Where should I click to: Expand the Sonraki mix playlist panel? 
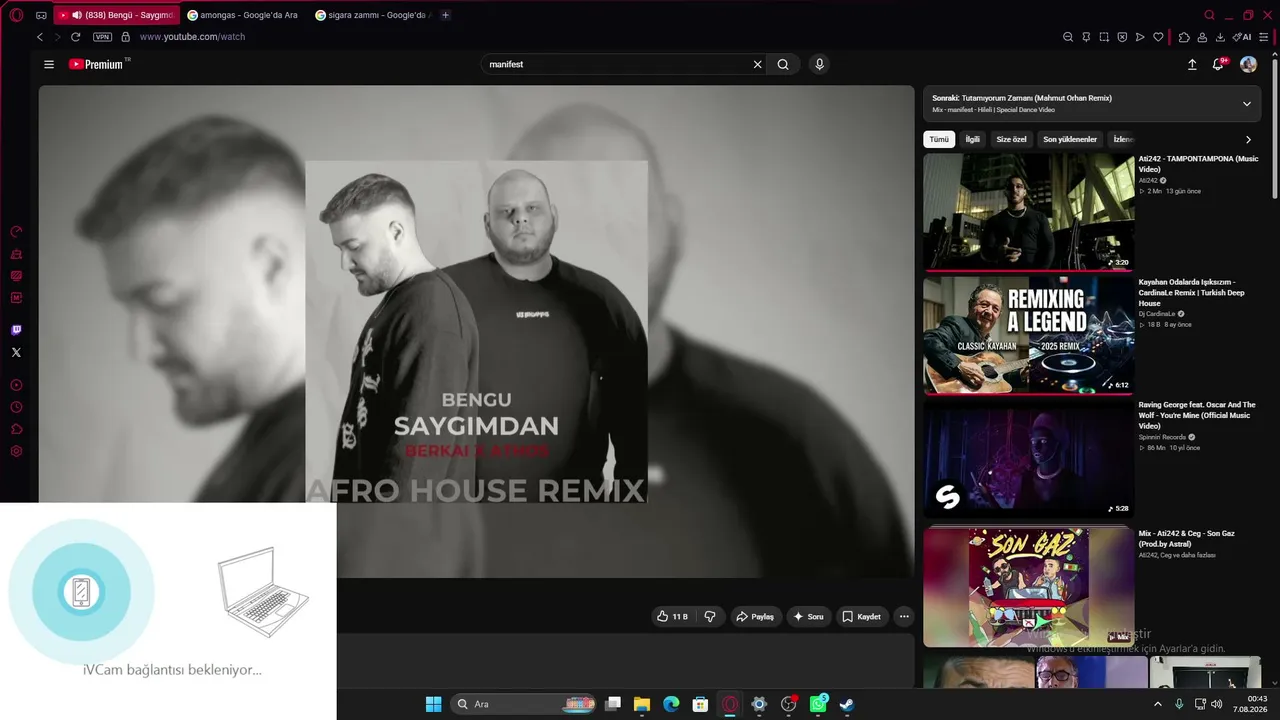coord(1247,104)
